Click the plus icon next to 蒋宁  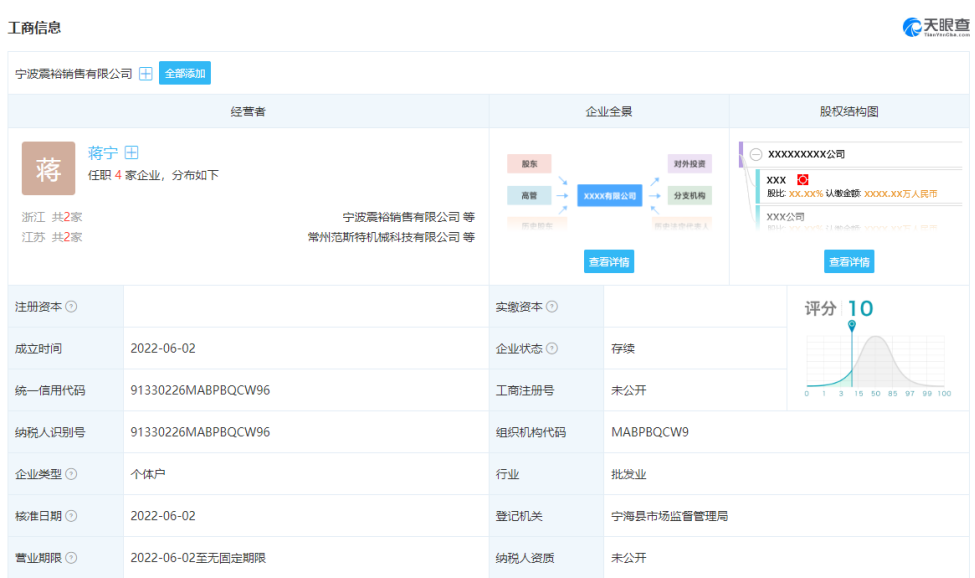coord(131,153)
